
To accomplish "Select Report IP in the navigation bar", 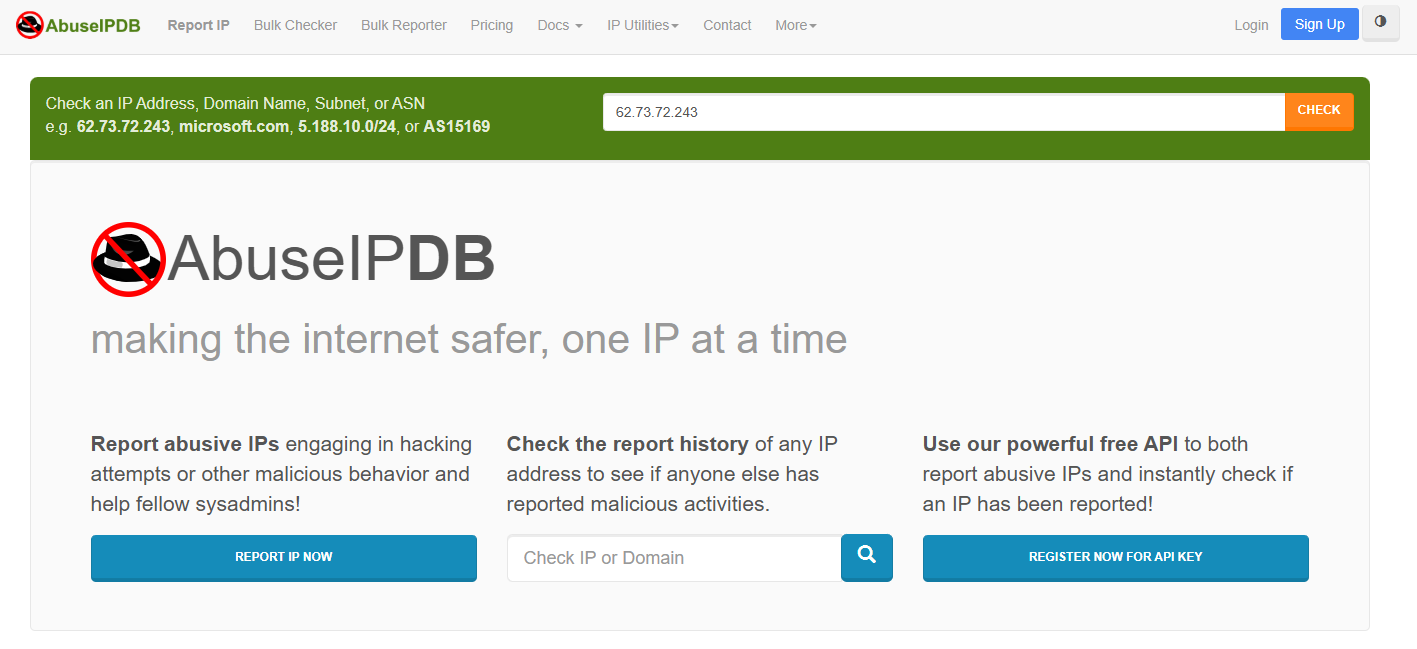I will click(198, 25).
